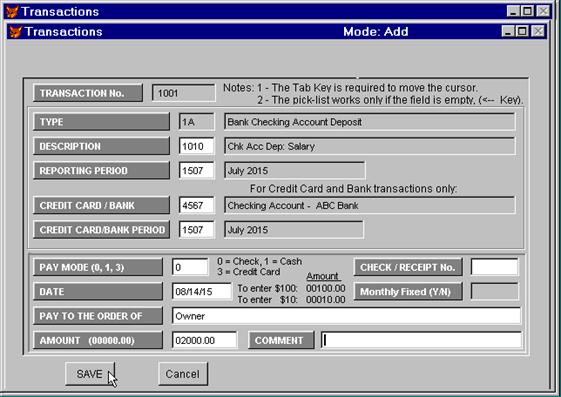Click the date field showing 08/14/15
Viewport: 561px width, 397px height.
click(x=202, y=291)
